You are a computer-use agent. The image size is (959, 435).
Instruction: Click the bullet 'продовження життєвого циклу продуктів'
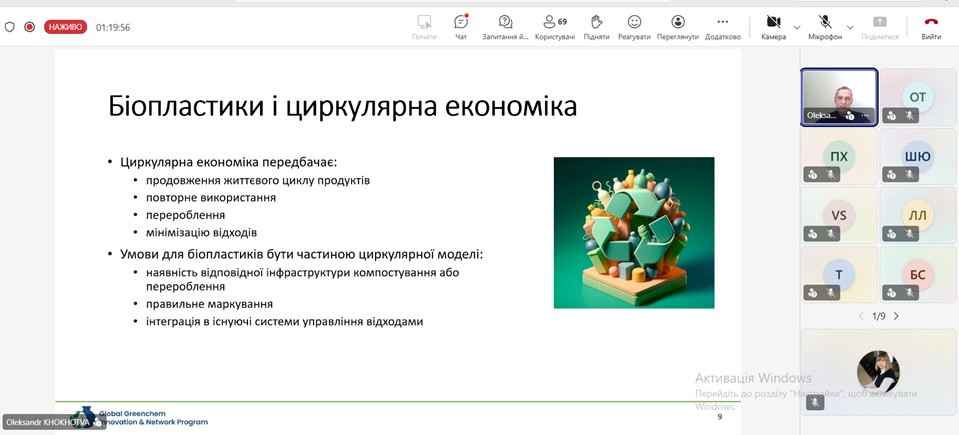click(x=258, y=180)
